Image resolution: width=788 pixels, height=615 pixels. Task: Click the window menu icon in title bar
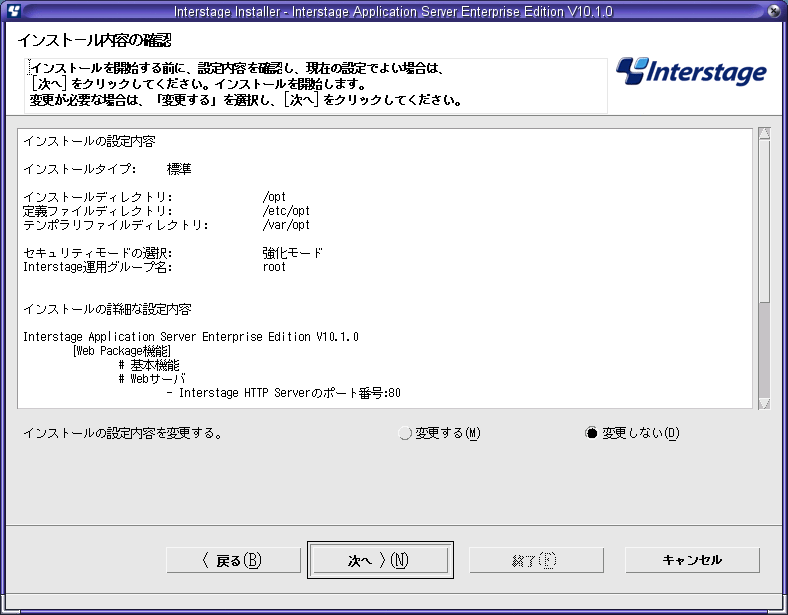click(x=14, y=10)
